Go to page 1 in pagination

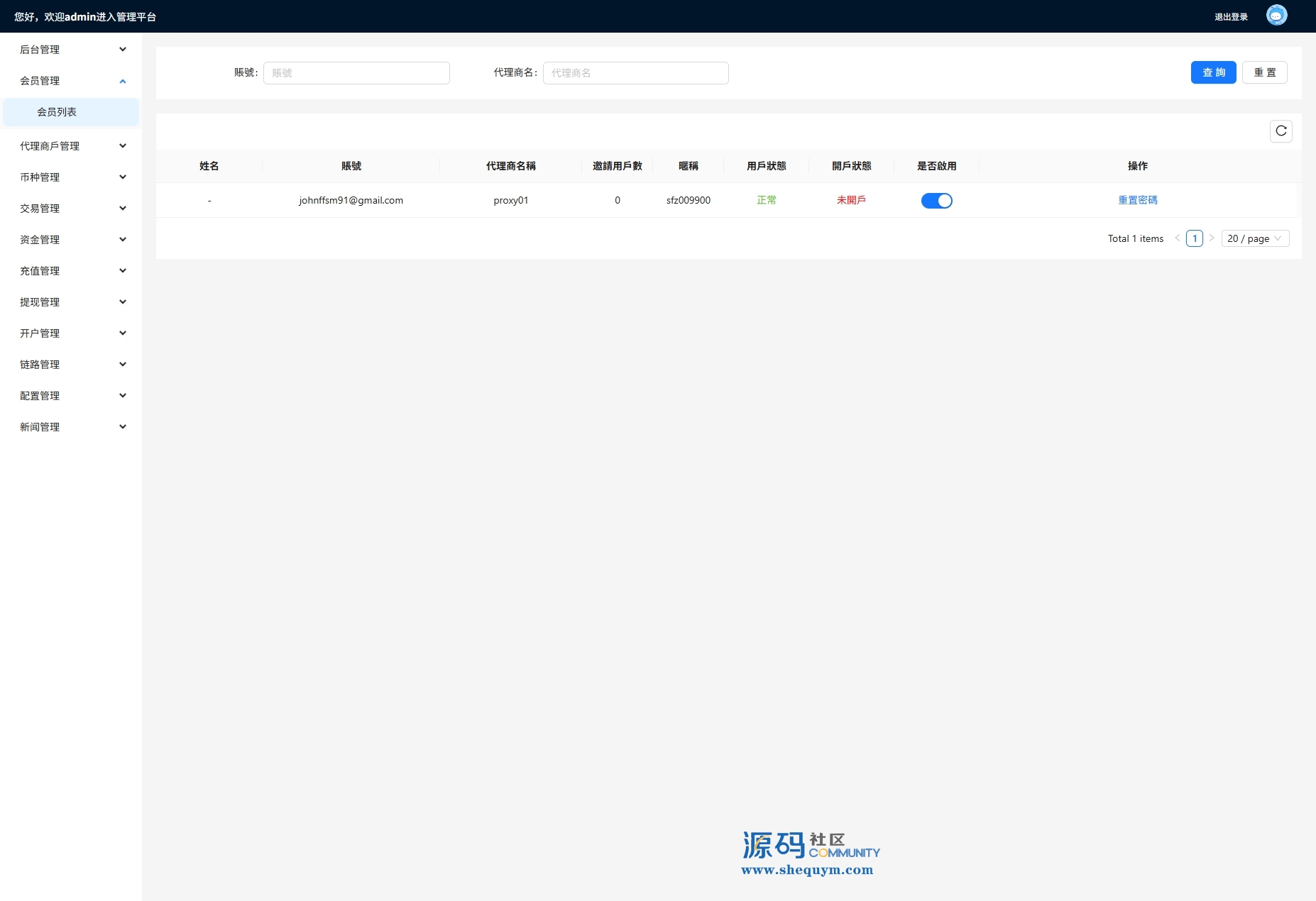pyautogui.click(x=1195, y=238)
